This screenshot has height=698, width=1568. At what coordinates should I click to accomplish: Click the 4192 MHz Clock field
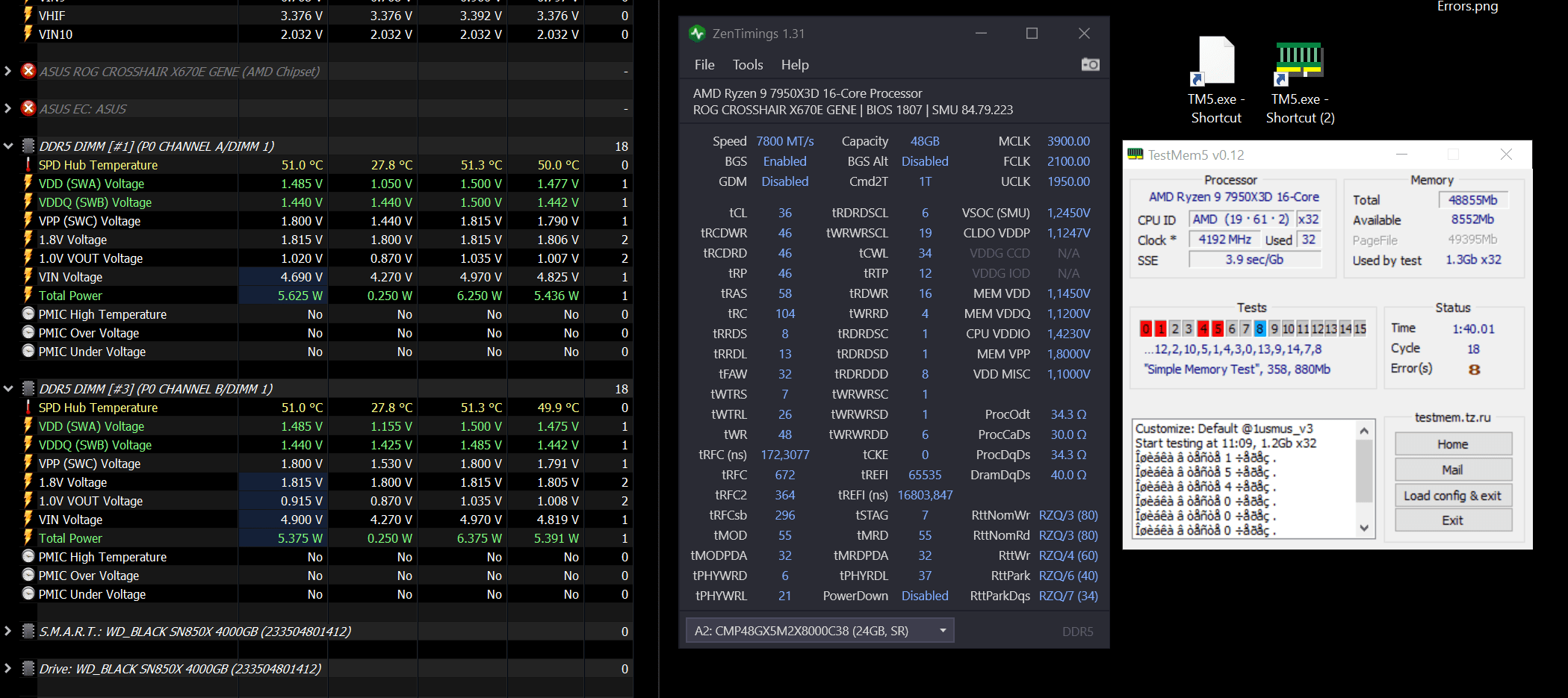coord(1225,240)
